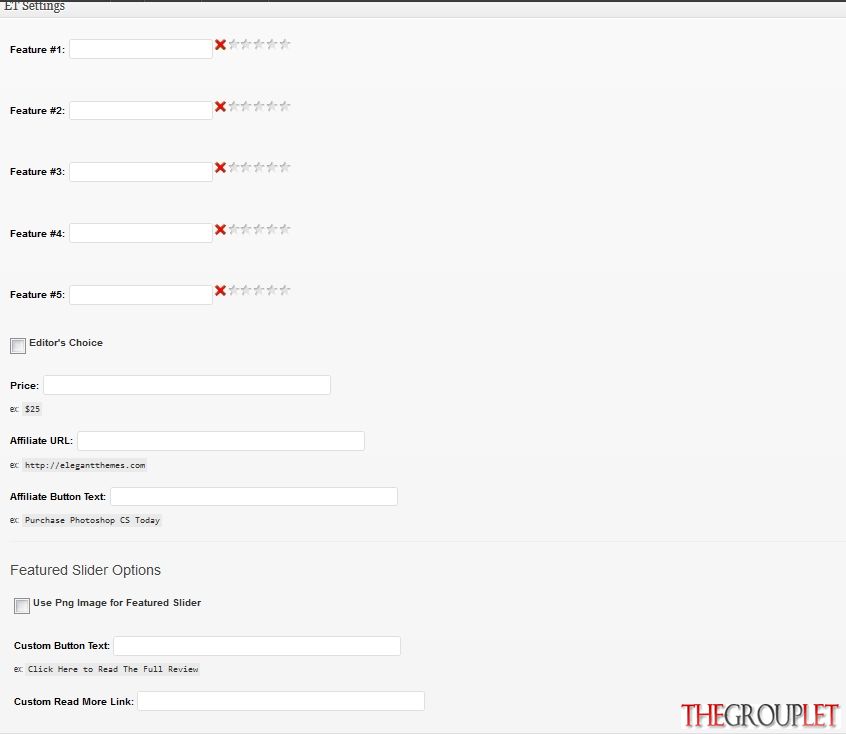The height and width of the screenshot is (734, 846).
Task: Activate the Feature #5 input box
Action: pos(141,295)
